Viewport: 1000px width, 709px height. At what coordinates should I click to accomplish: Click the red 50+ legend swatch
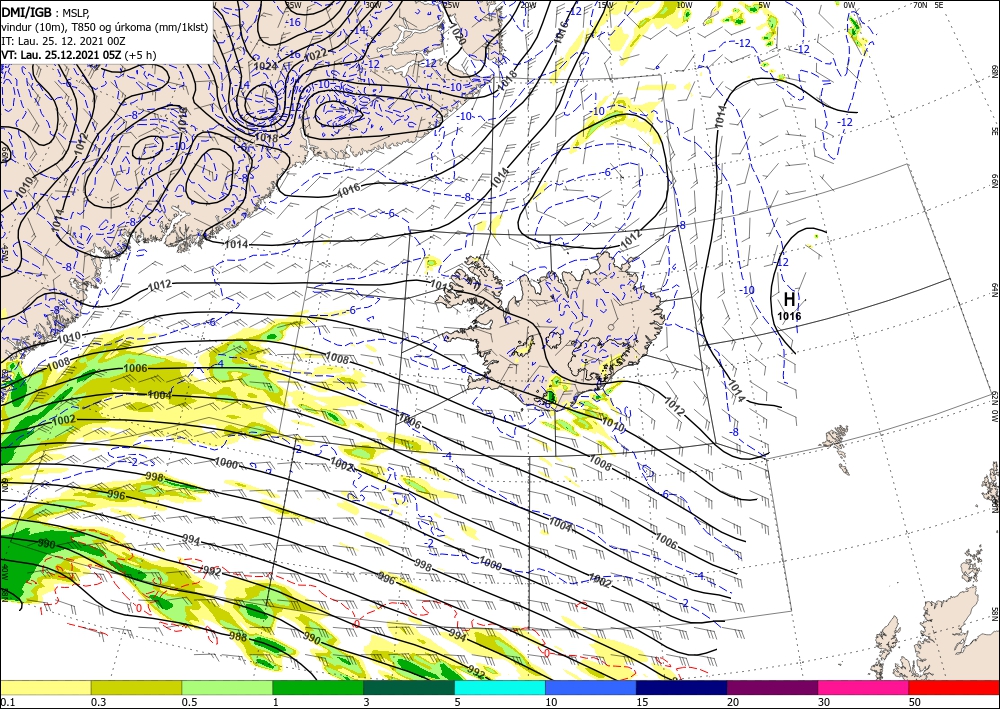point(954,687)
